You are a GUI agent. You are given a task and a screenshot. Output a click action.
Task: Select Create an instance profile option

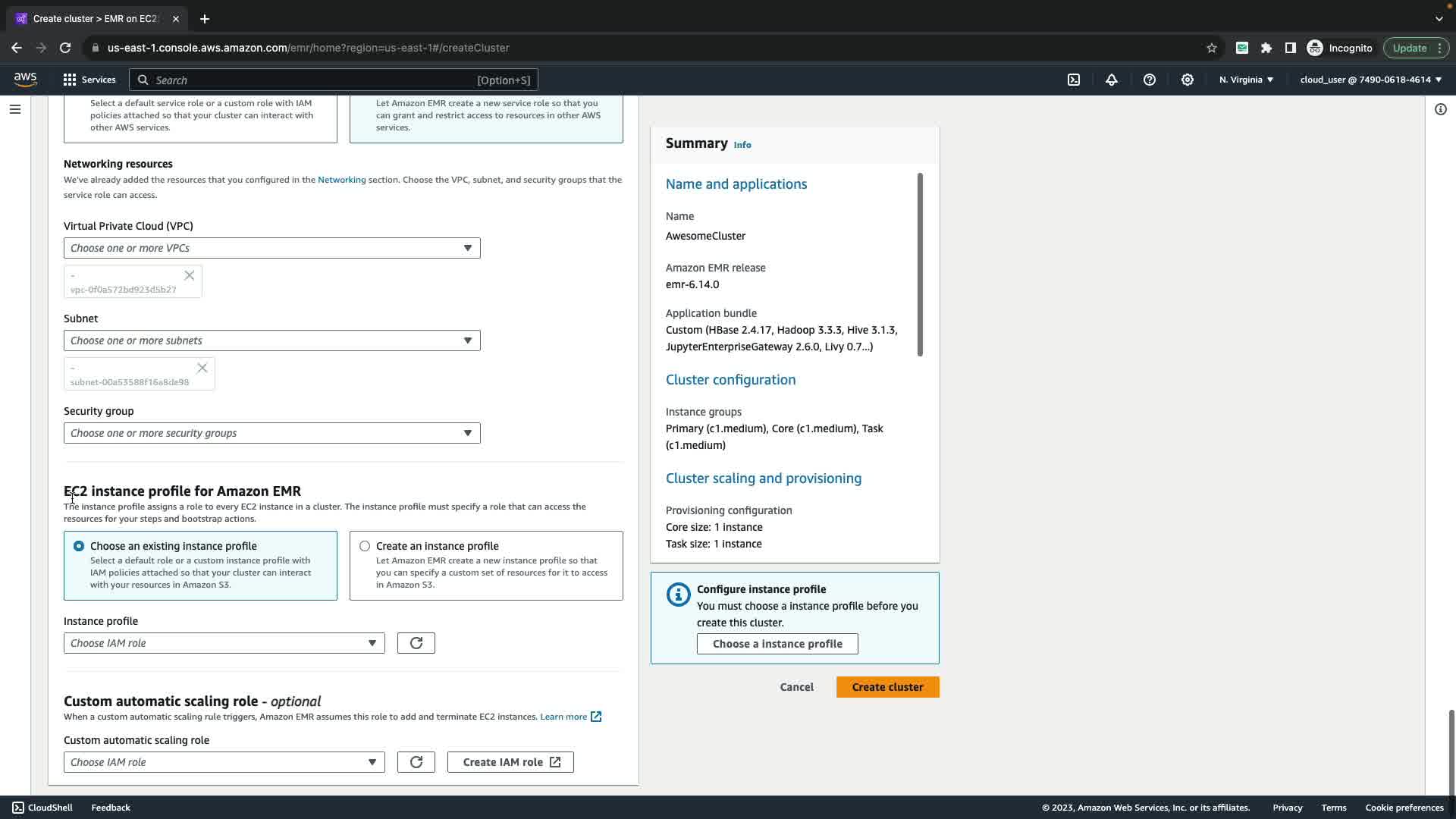point(365,546)
